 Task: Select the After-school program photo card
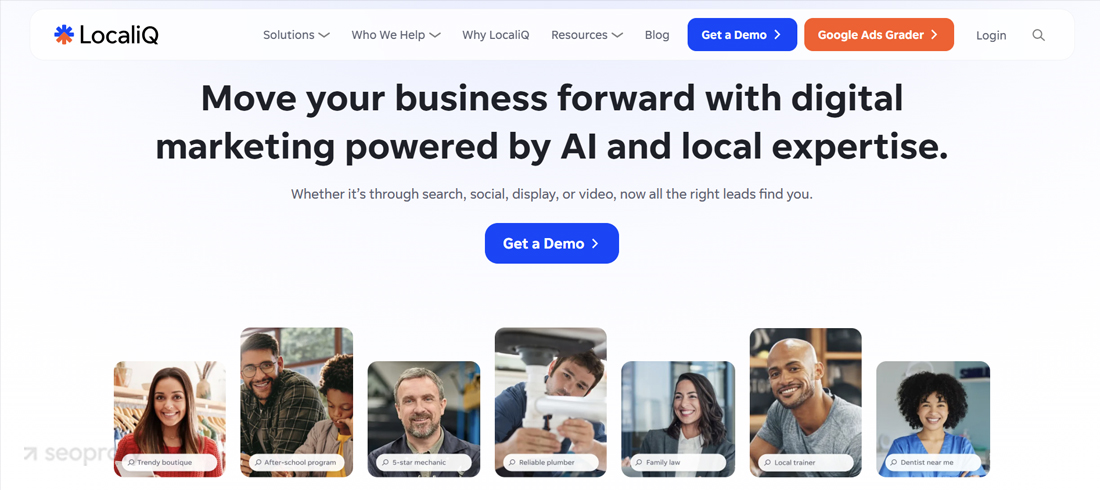[297, 402]
